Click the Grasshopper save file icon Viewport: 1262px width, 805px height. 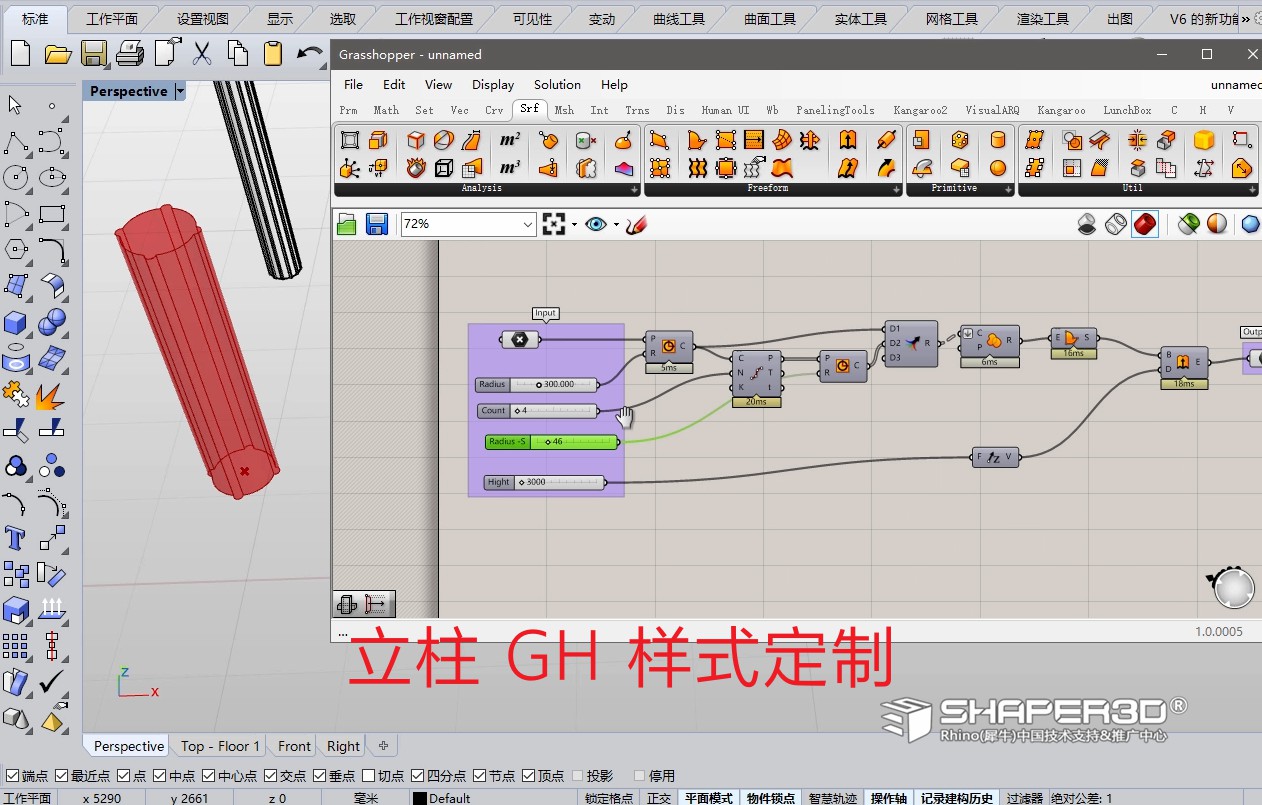pyautogui.click(x=376, y=224)
